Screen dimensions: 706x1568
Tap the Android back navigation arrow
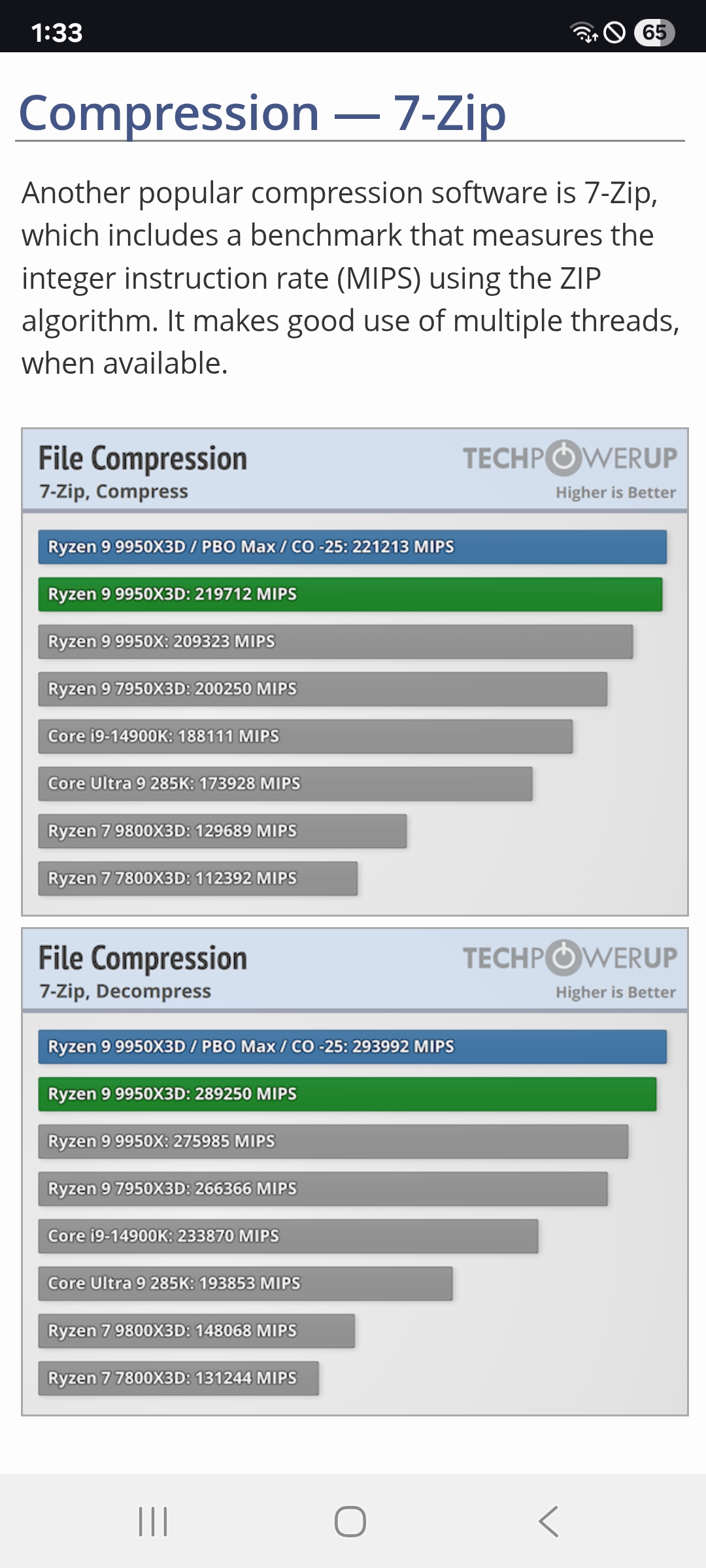coord(548,1522)
